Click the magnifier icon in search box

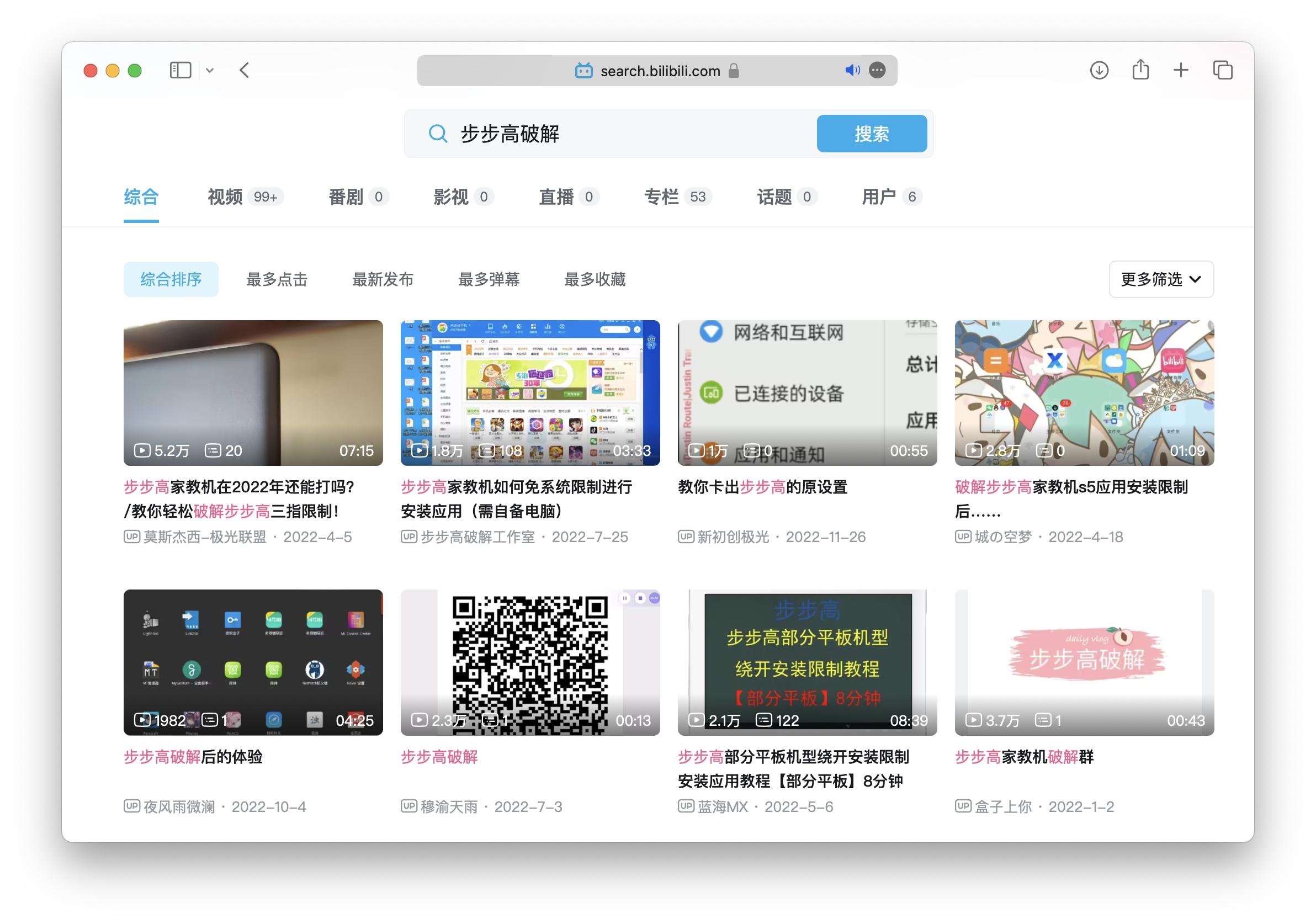[438, 134]
